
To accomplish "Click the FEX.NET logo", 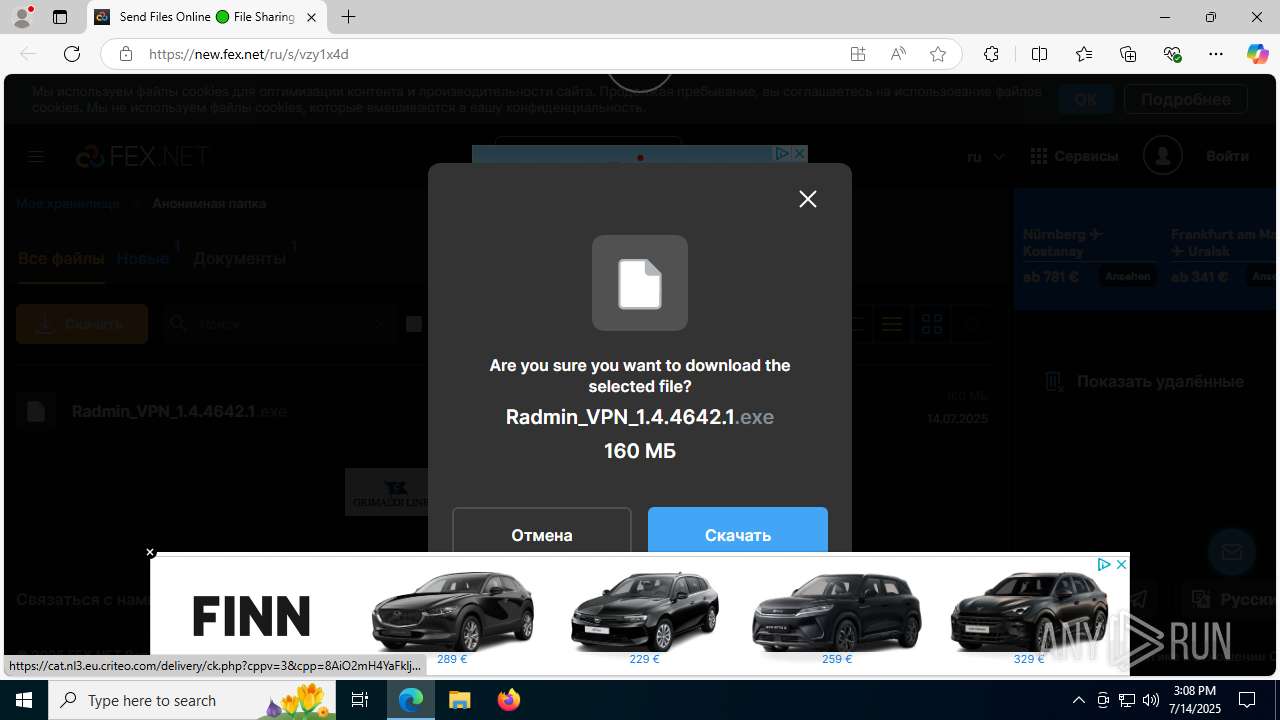I will 143,156.
